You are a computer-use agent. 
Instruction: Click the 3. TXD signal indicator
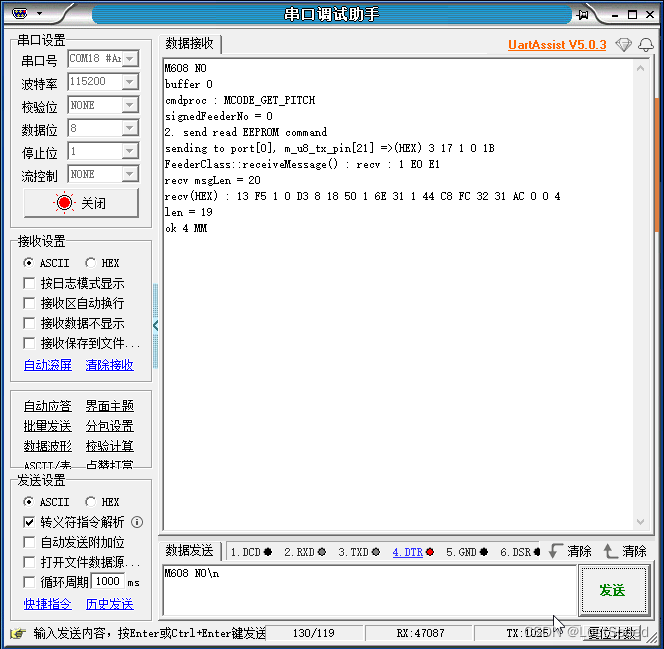pyautogui.click(x=359, y=552)
